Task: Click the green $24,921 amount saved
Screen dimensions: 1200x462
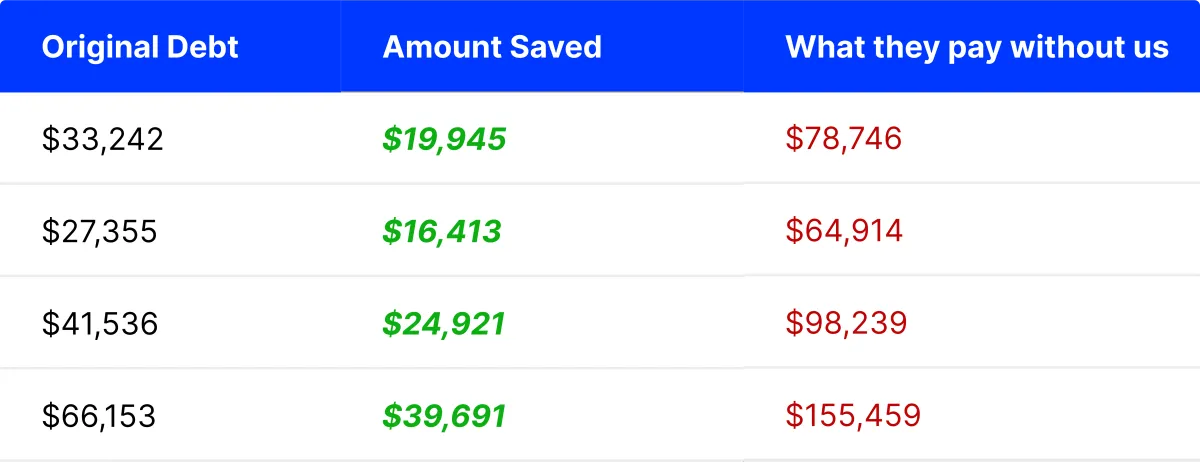Action: coord(443,324)
